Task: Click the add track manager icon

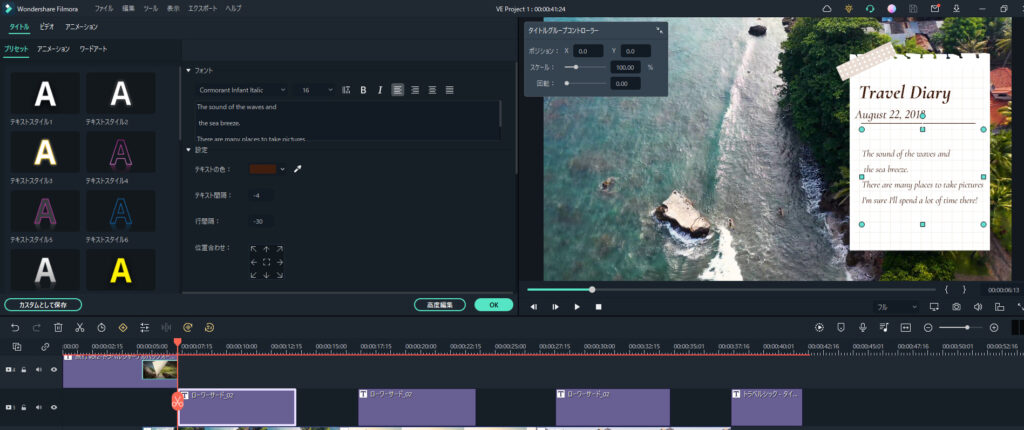Action: [17, 347]
